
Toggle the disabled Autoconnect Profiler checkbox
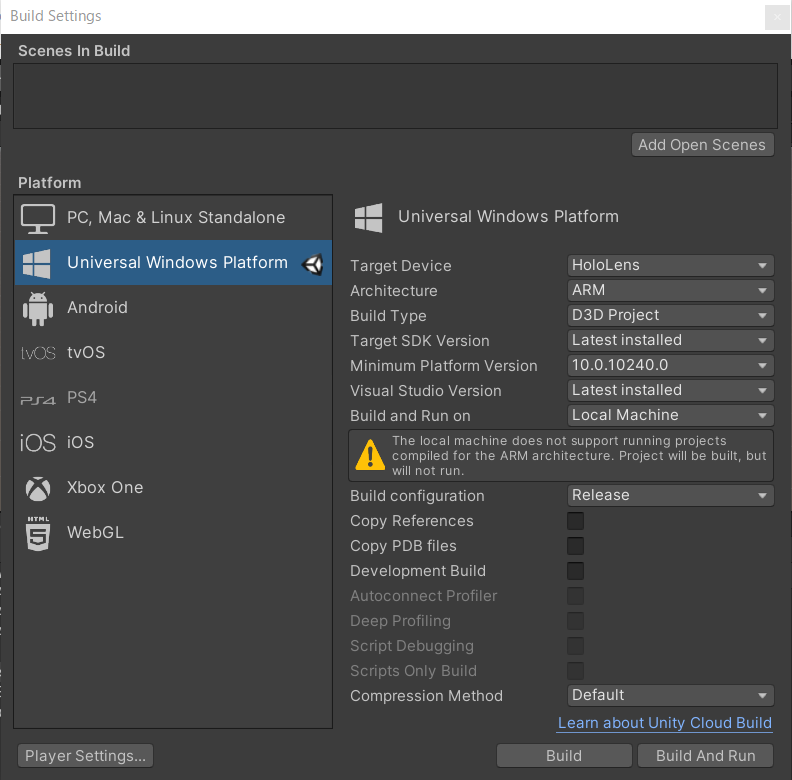(575, 596)
